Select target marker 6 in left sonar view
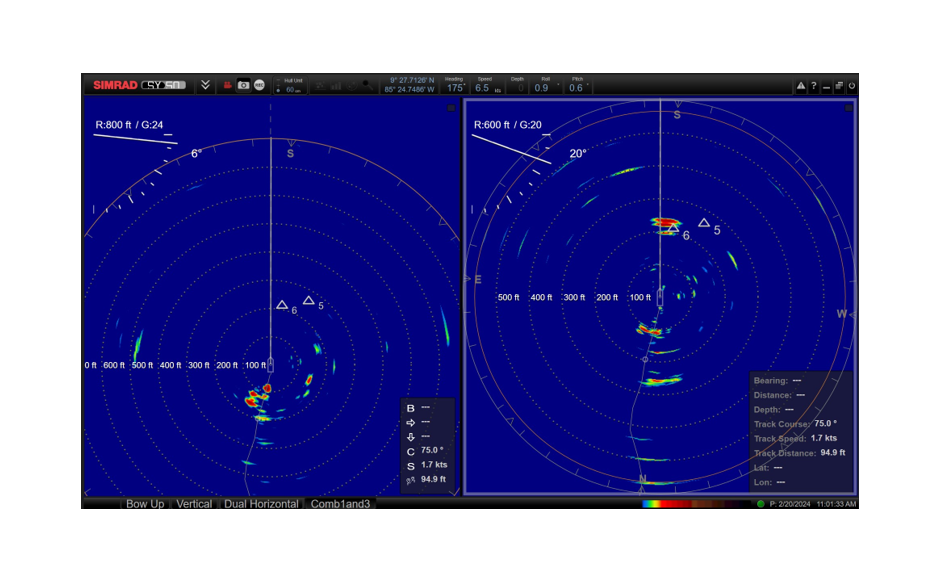Image resolution: width=940 pixels, height=562 pixels. [x=282, y=305]
